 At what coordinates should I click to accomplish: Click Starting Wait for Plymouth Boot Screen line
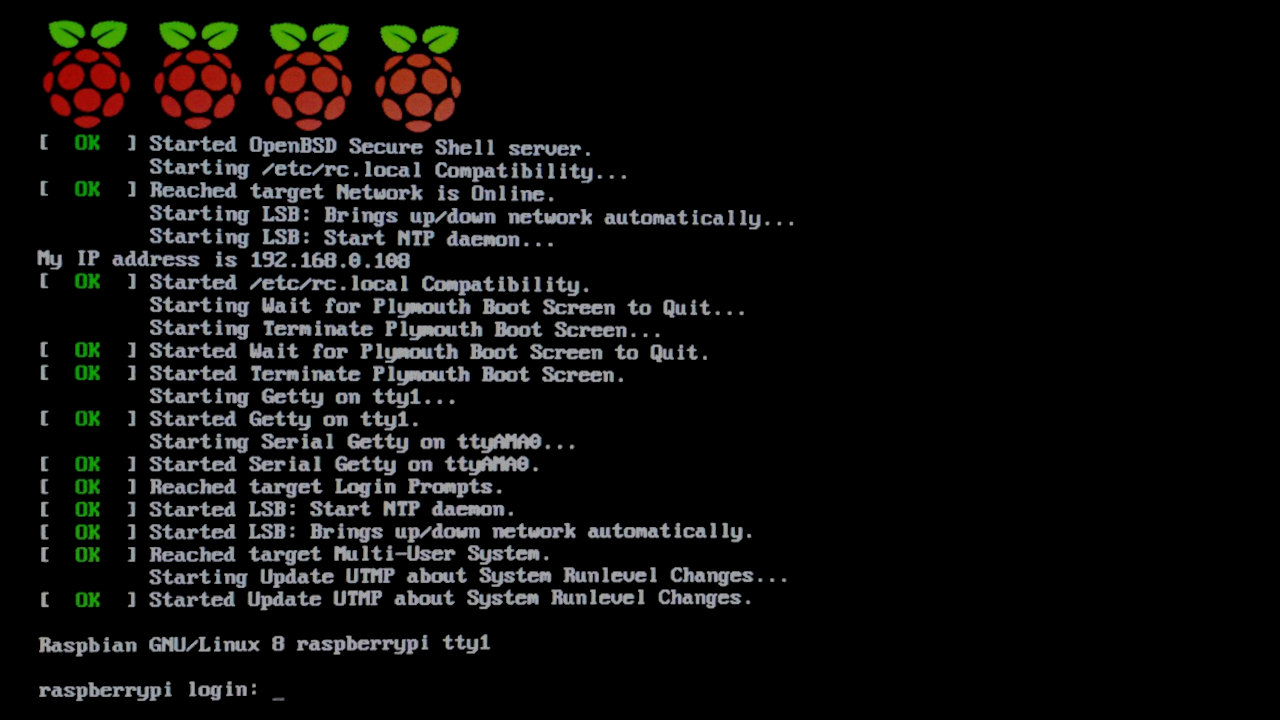pos(447,306)
